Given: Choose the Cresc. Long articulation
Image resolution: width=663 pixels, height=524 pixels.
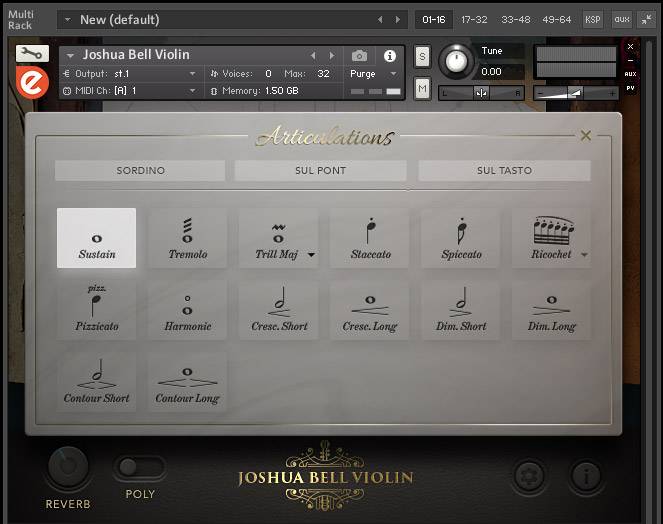Looking at the screenshot, I should [369, 310].
